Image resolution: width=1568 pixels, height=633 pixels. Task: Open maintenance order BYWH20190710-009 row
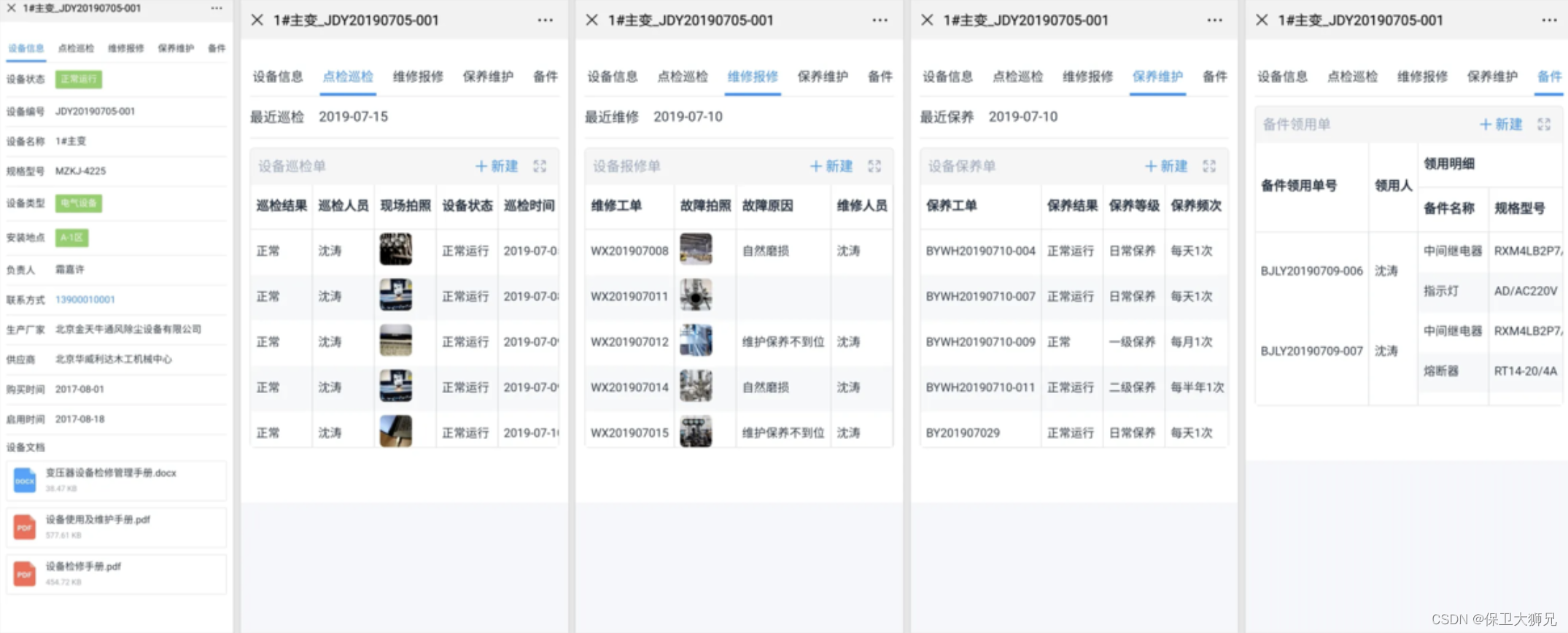1074,342
